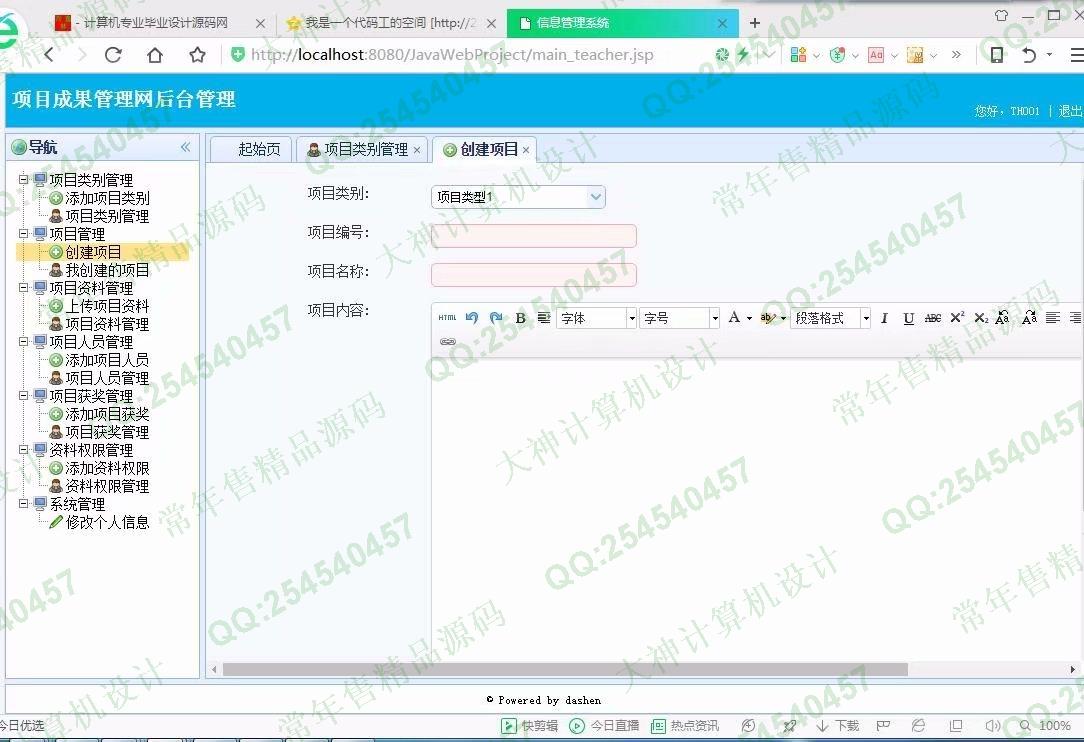Undo last edit in project content editor
This screenshot has height=742, width=1084.
tap(472, 317)
